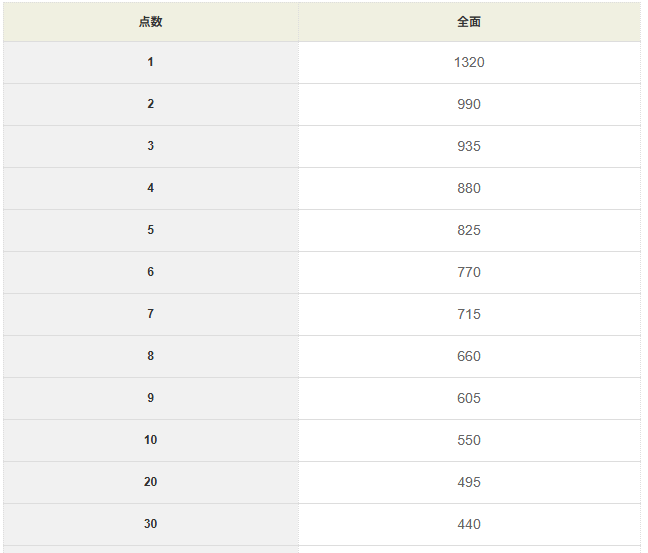This screenshot has height=553, width=648.
Task: Click the 点数 column header
Action: [x=150, y=22]
